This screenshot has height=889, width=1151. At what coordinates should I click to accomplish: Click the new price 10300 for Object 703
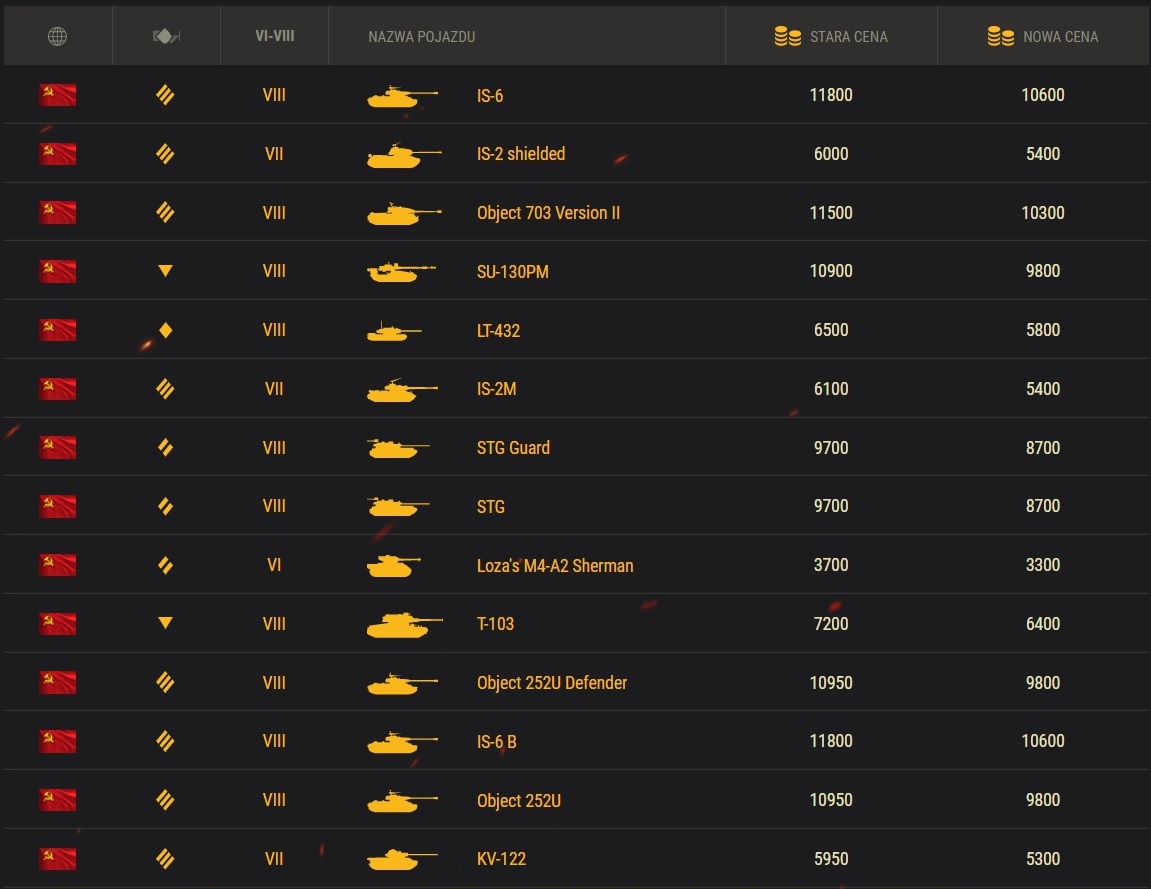[x=1043, y=213]
